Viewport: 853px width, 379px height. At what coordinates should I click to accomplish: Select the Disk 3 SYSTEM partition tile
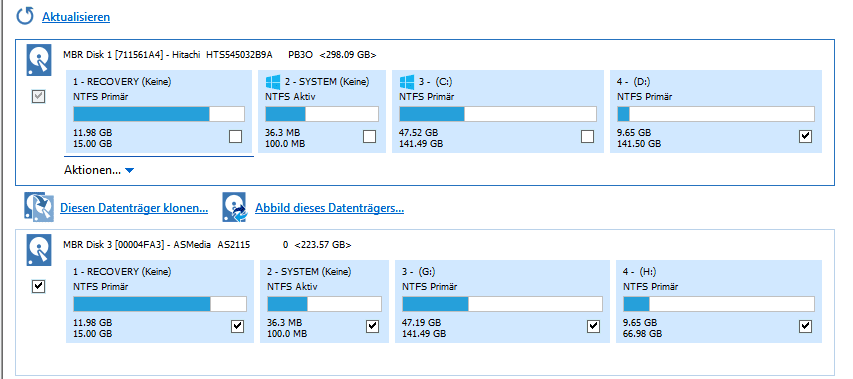324,301
